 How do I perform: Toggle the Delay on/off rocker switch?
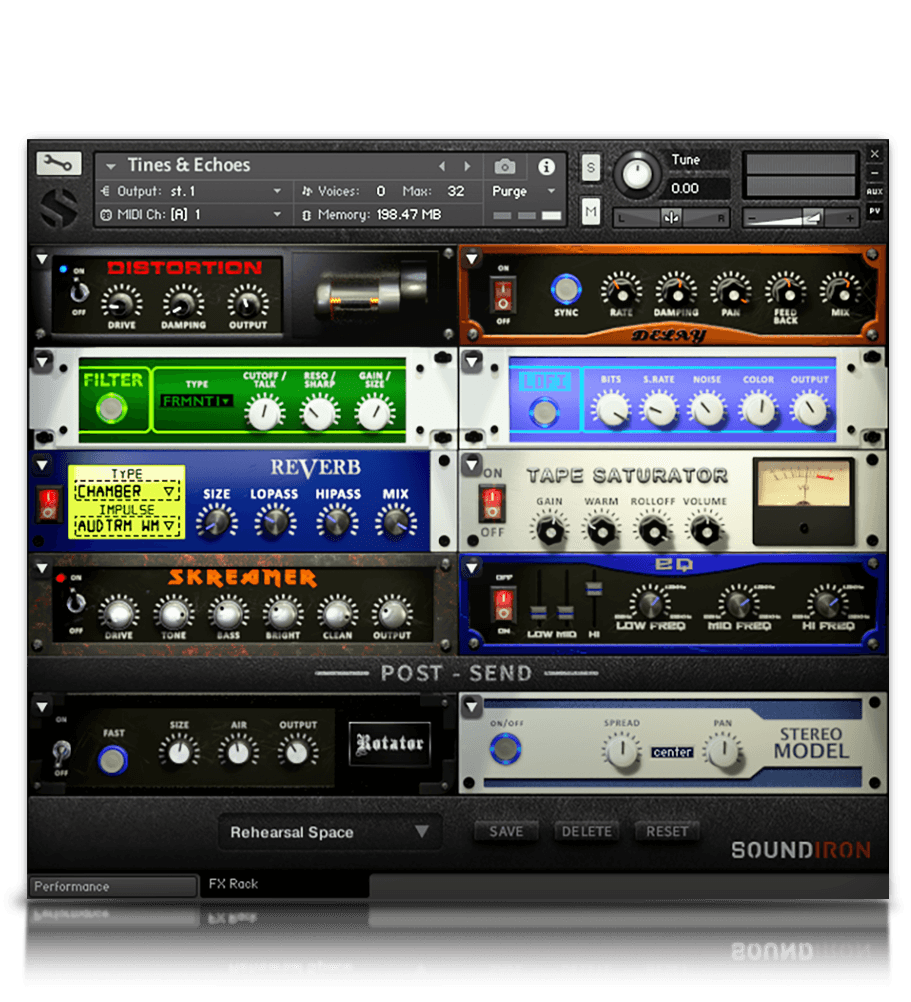point(503,295)
